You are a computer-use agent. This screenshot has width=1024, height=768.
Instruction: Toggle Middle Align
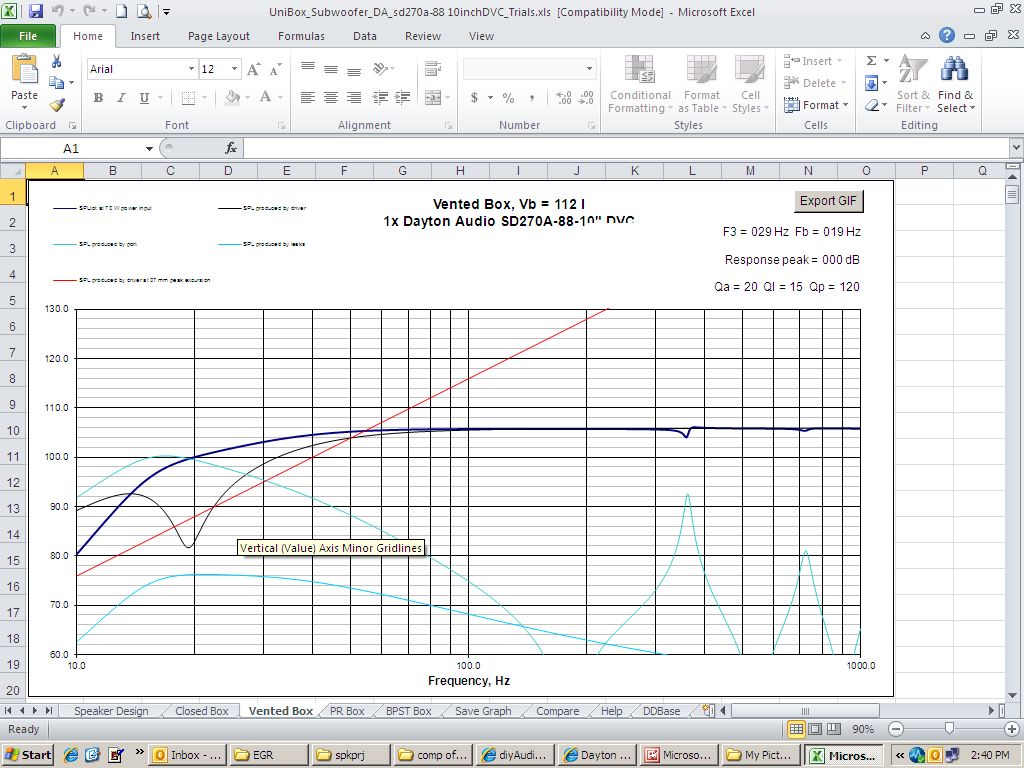click(331, 68)
